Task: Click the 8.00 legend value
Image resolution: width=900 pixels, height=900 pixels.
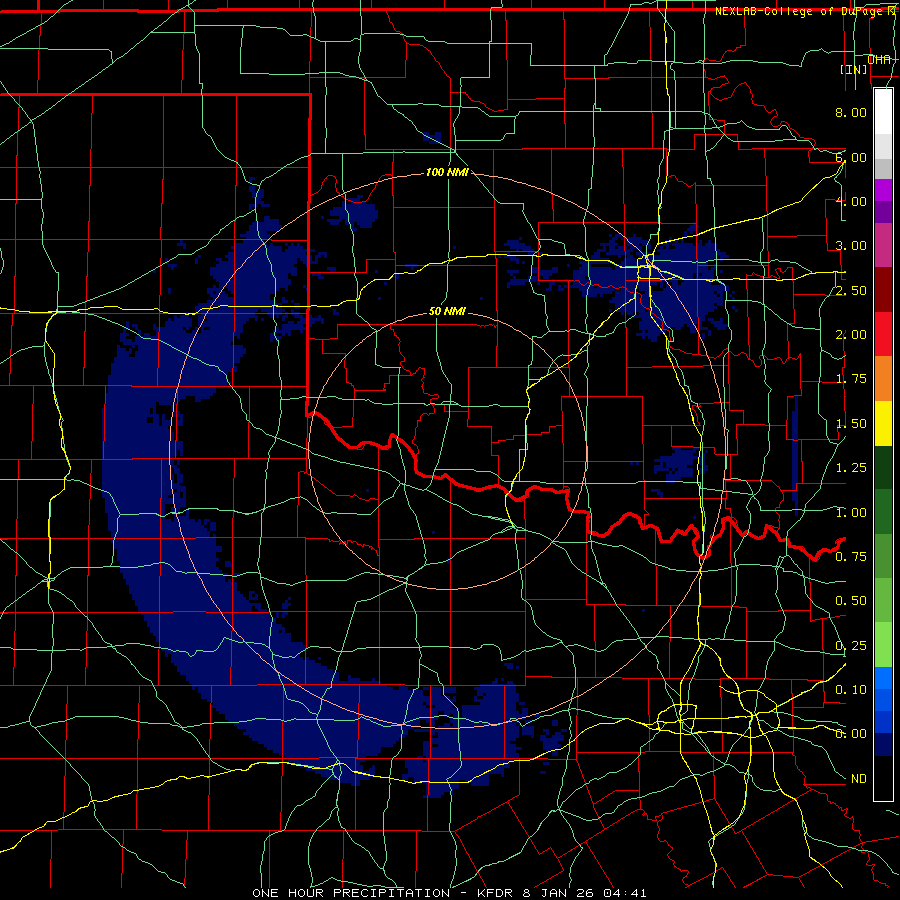Action: (x=851, y=112)
